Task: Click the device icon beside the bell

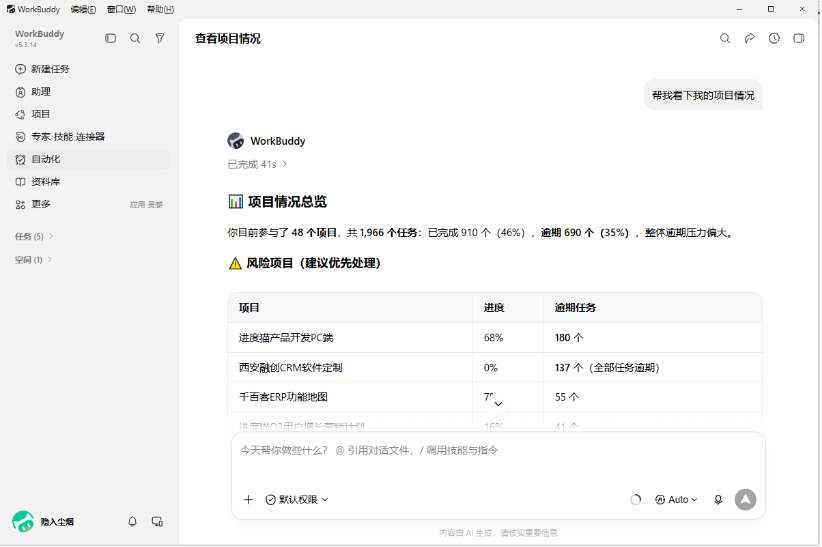Action: 157,522
